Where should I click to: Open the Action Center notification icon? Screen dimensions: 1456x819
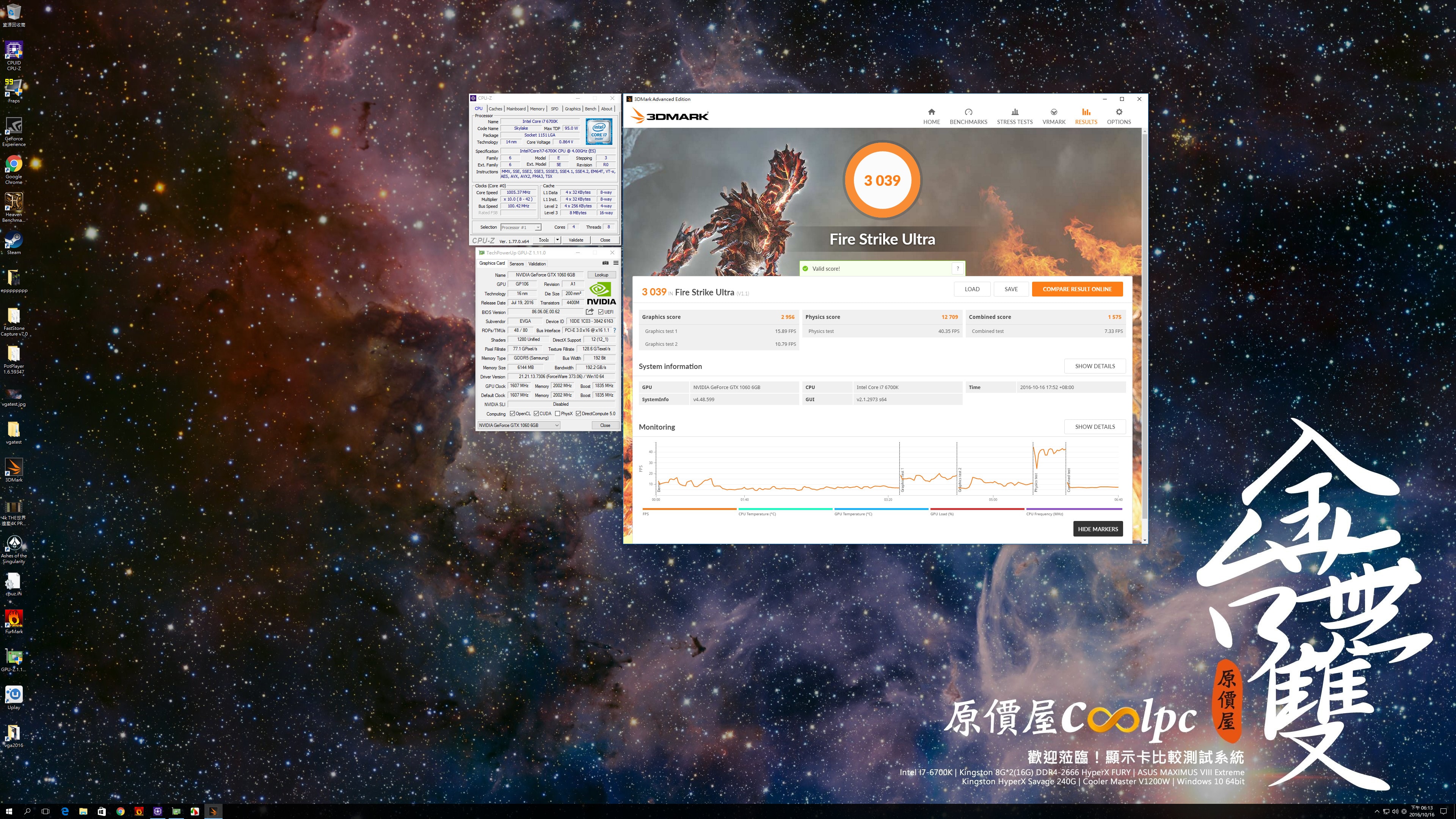point(1443,812)
